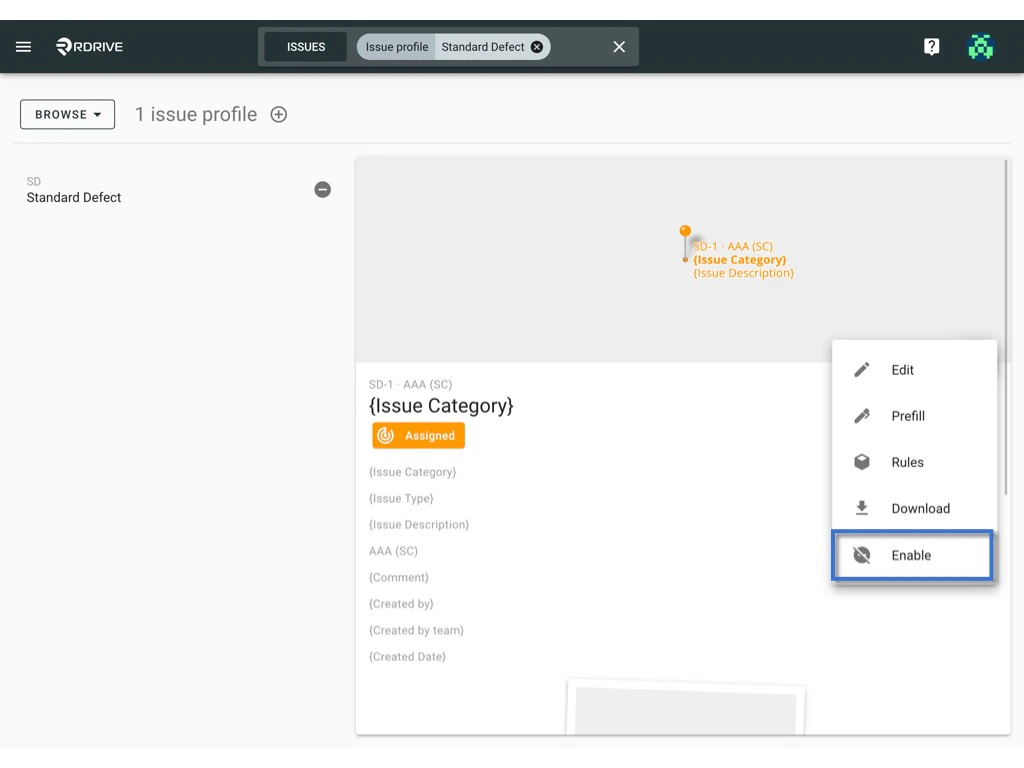The image size is (1024, 768).
Task: Expand the BROWSE dropdown
Action: [x=67, y=114]
